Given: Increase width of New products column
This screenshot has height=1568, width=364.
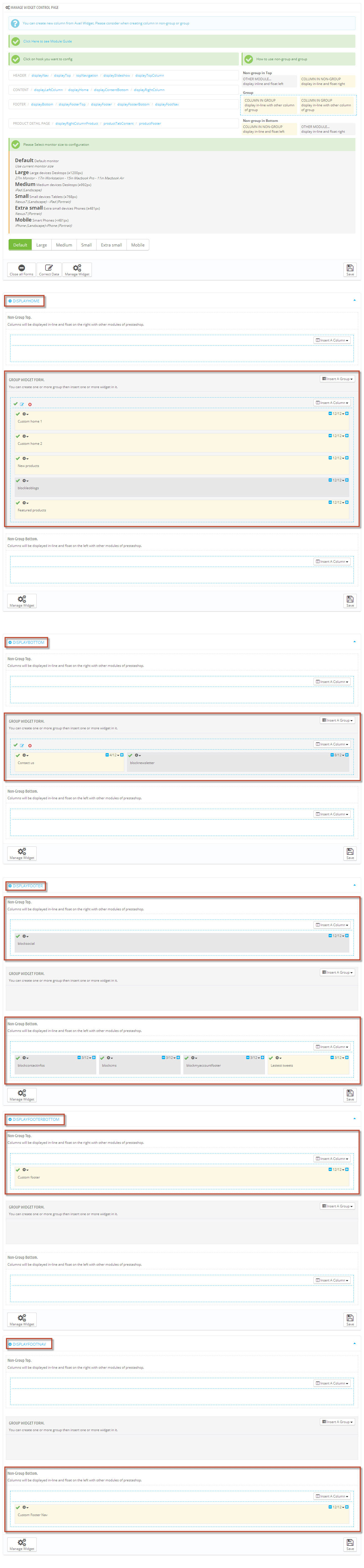Looking at the screenshot, I should tap(347, 458).
